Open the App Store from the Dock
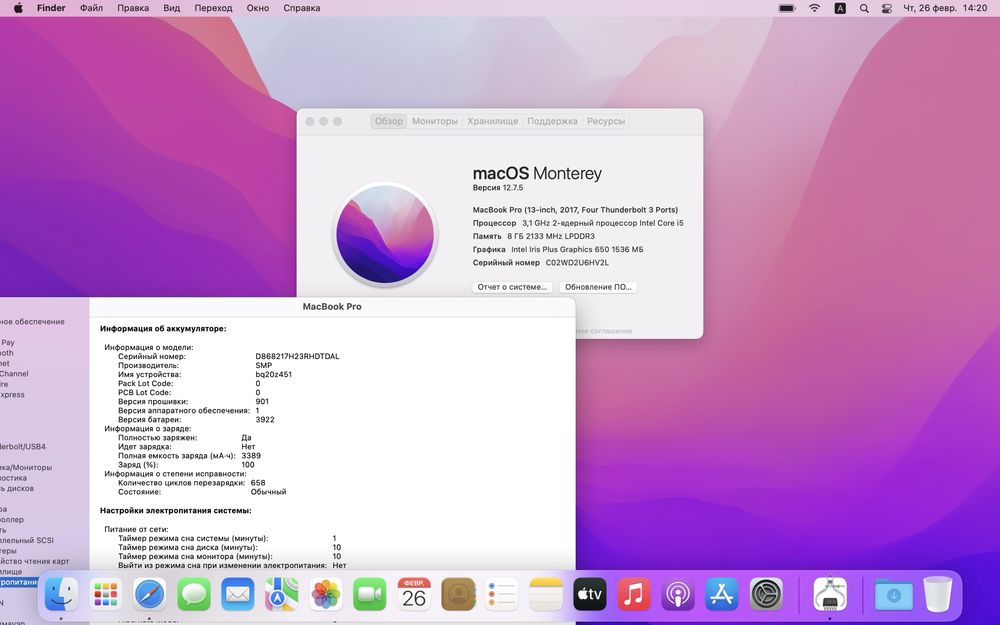The width and height of the screenshot is (1000, 625). (x=722, y=594)
